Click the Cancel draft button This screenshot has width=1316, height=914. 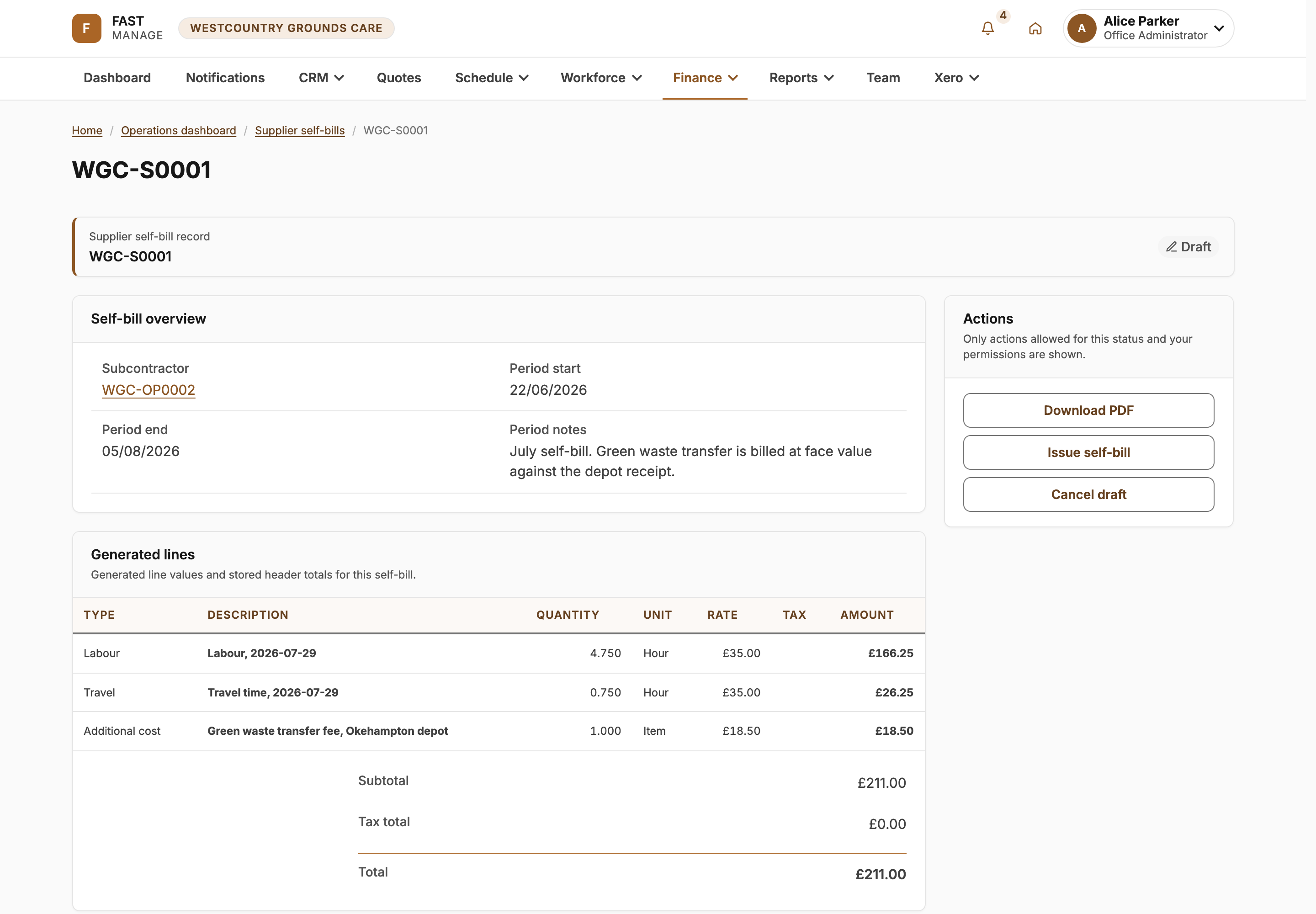[x=1088, y=494]
